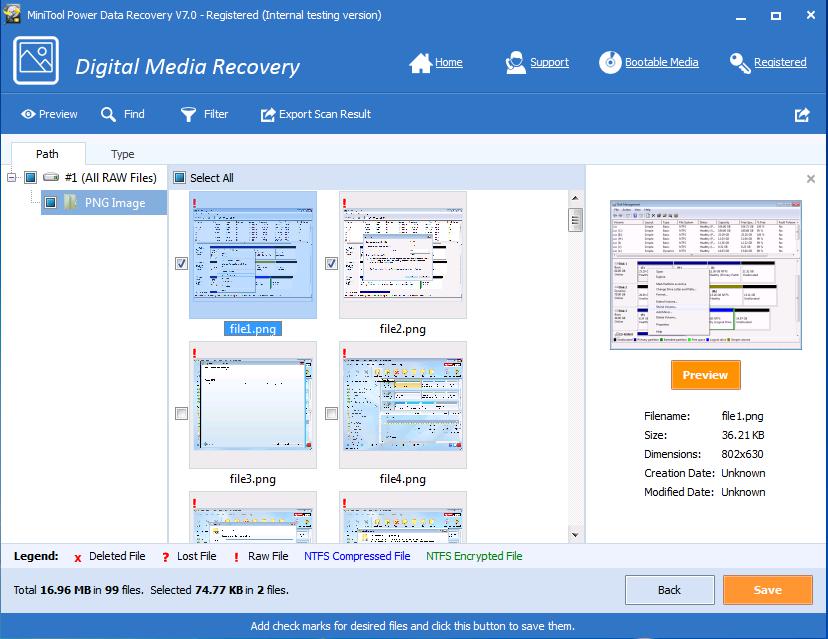Click the Bootable Media disc icon

(610, 62)
